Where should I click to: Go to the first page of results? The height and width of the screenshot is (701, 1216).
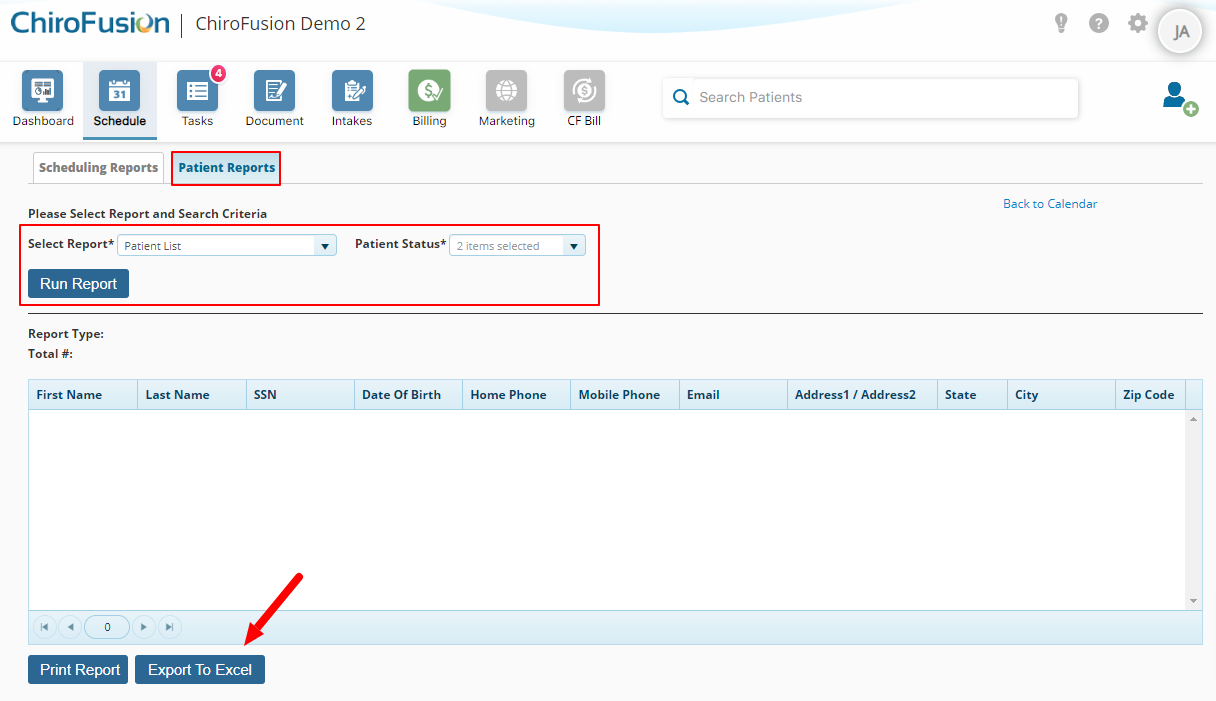[x=45, y=627]
